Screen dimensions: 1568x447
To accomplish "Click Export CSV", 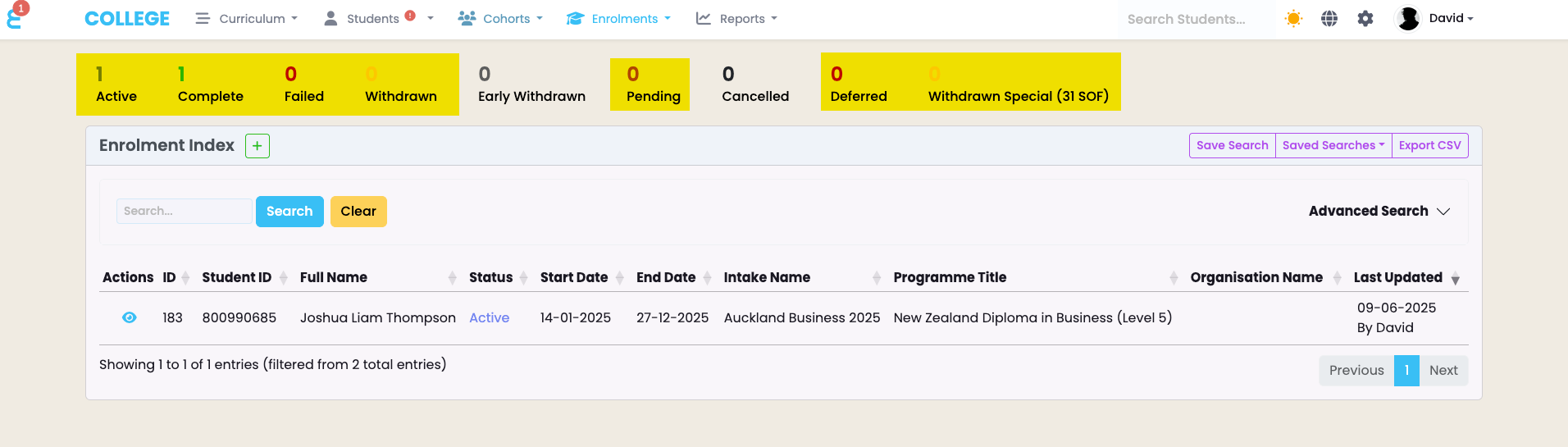I will click(x=1429, y=145).
